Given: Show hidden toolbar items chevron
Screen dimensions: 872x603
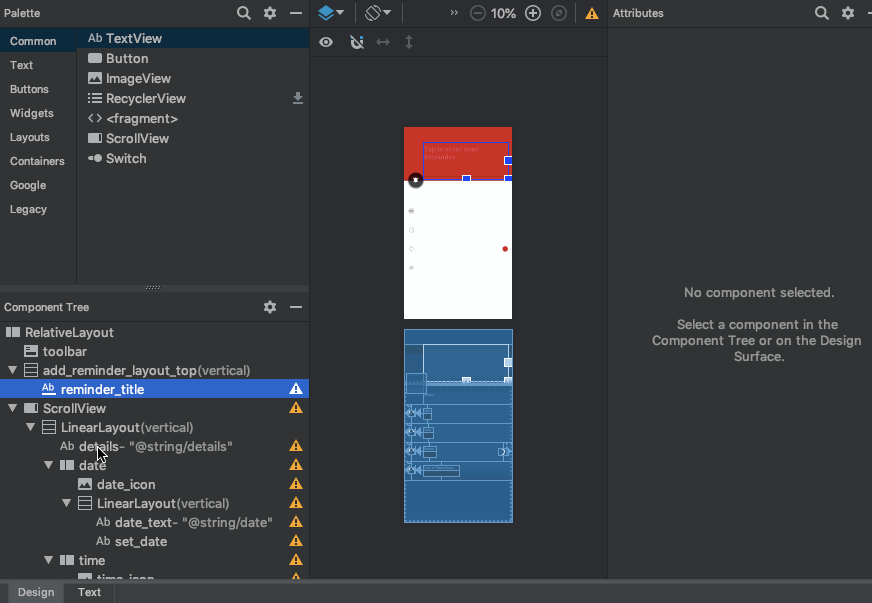Looking at the screenshot, I should click(x=454, y=13).
